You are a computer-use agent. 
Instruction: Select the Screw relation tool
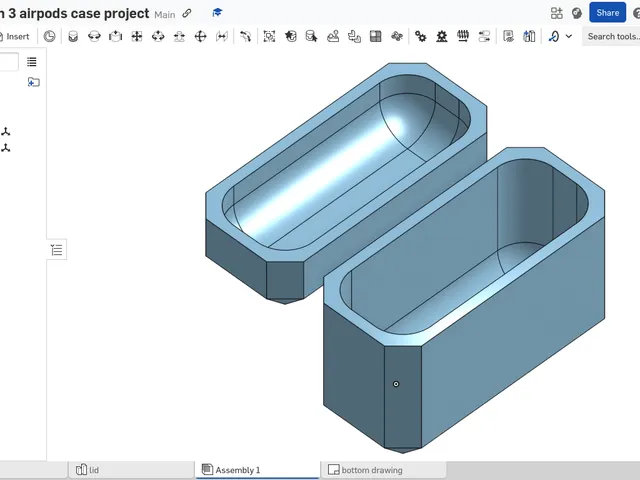(463, 36)
